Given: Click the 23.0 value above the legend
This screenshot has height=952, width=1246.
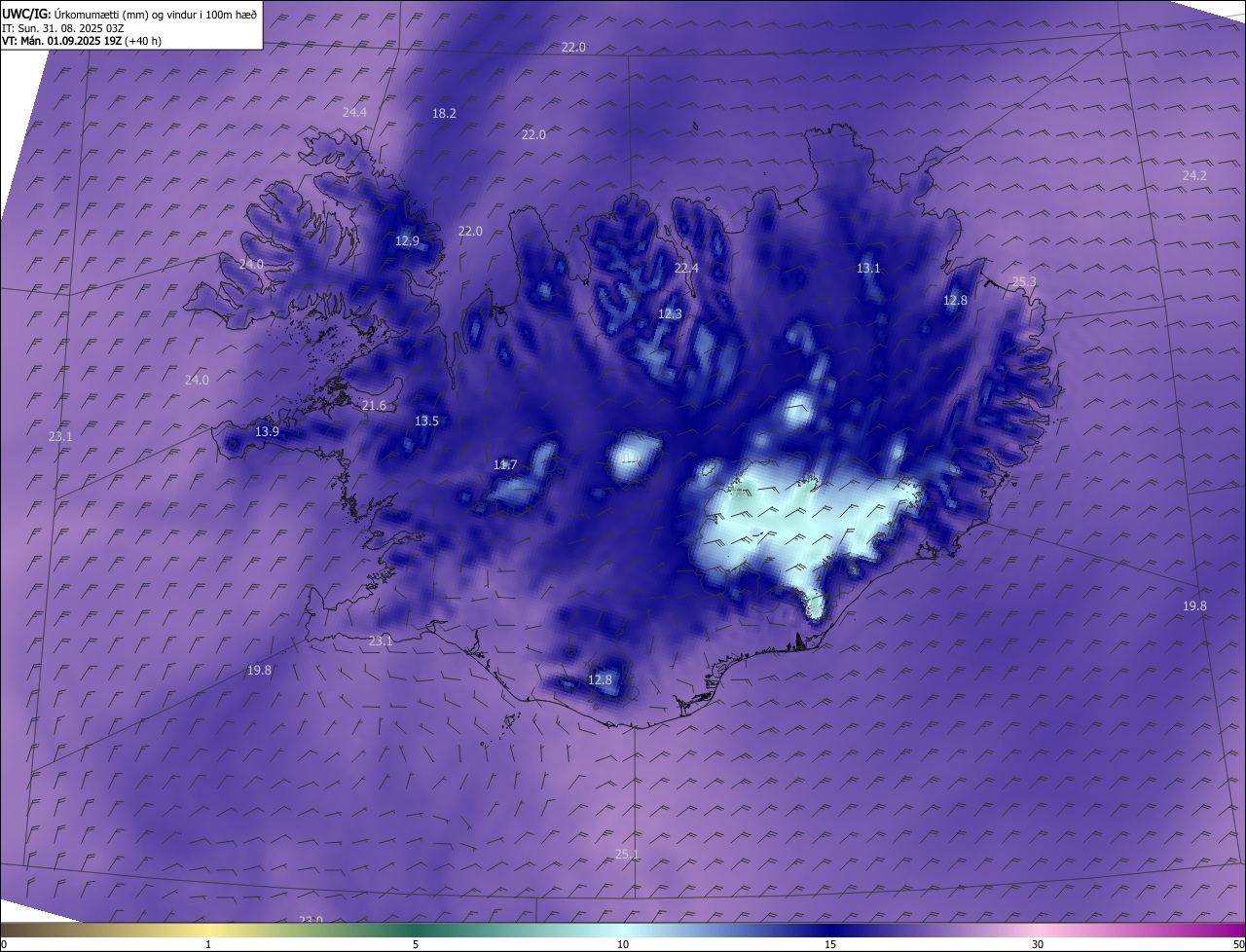Looking at the screenshot, I should coord(311,920).
